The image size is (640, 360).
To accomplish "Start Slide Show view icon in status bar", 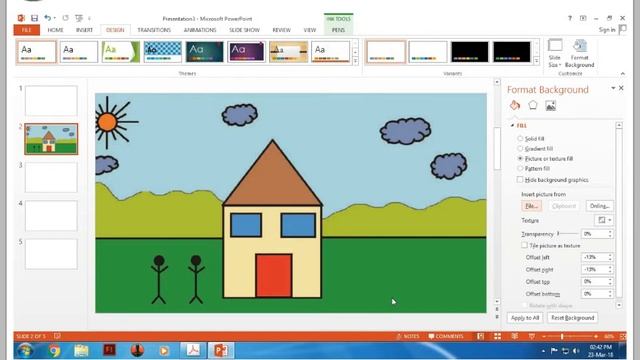I will coord(531,336).
